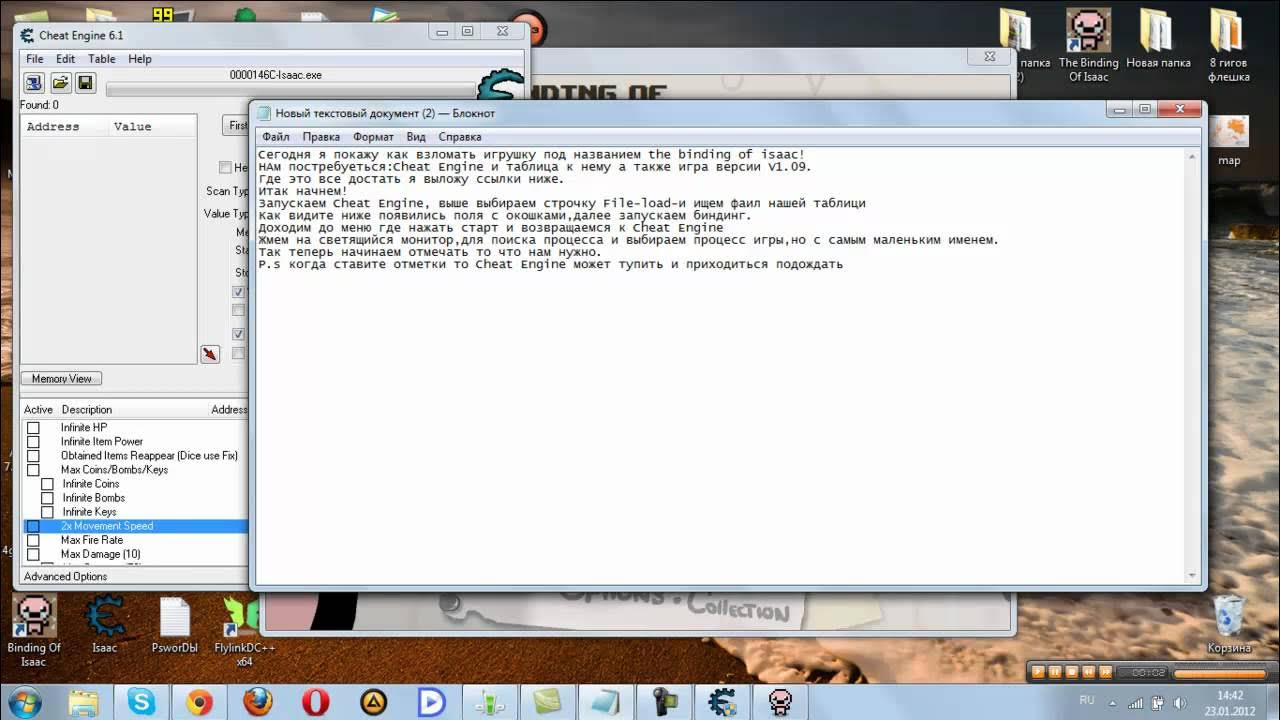The image size is (1280, 720).
Task: Open Windows Explorer from the taskbar
Action: click(84, 702)
